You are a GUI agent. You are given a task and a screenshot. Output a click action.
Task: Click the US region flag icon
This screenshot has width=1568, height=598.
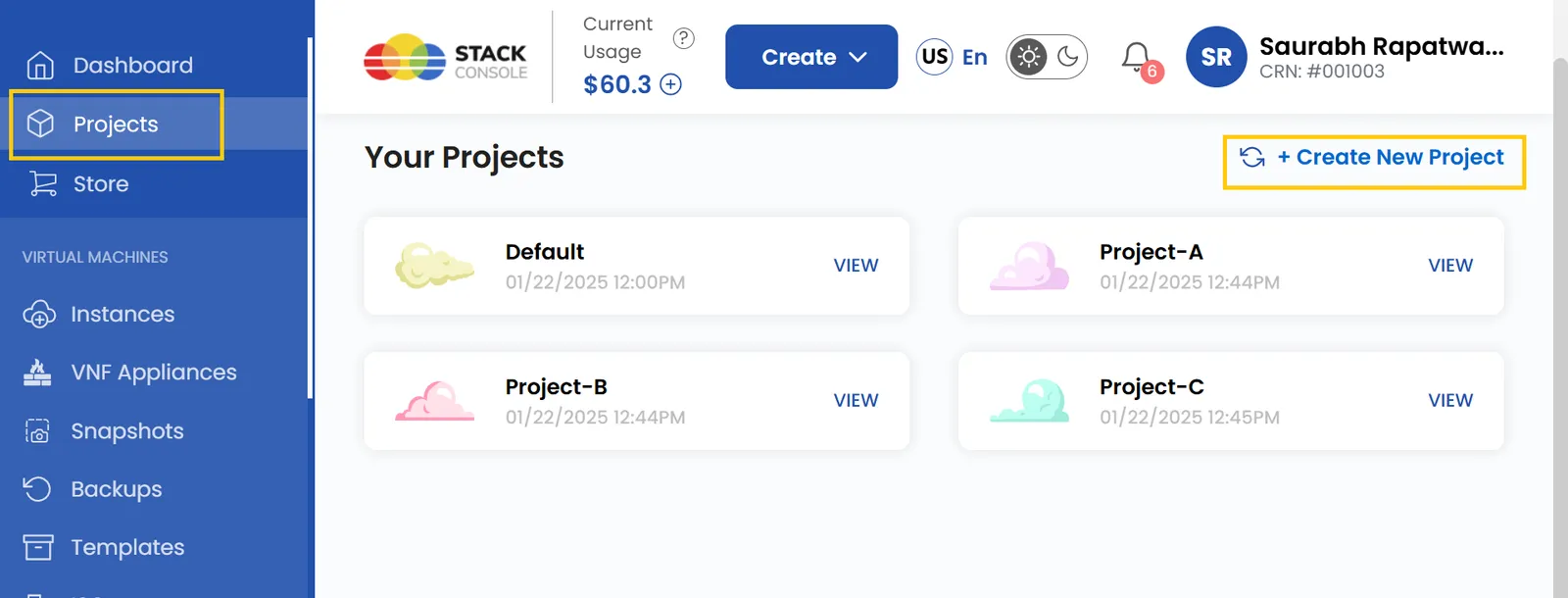point(935,57)
